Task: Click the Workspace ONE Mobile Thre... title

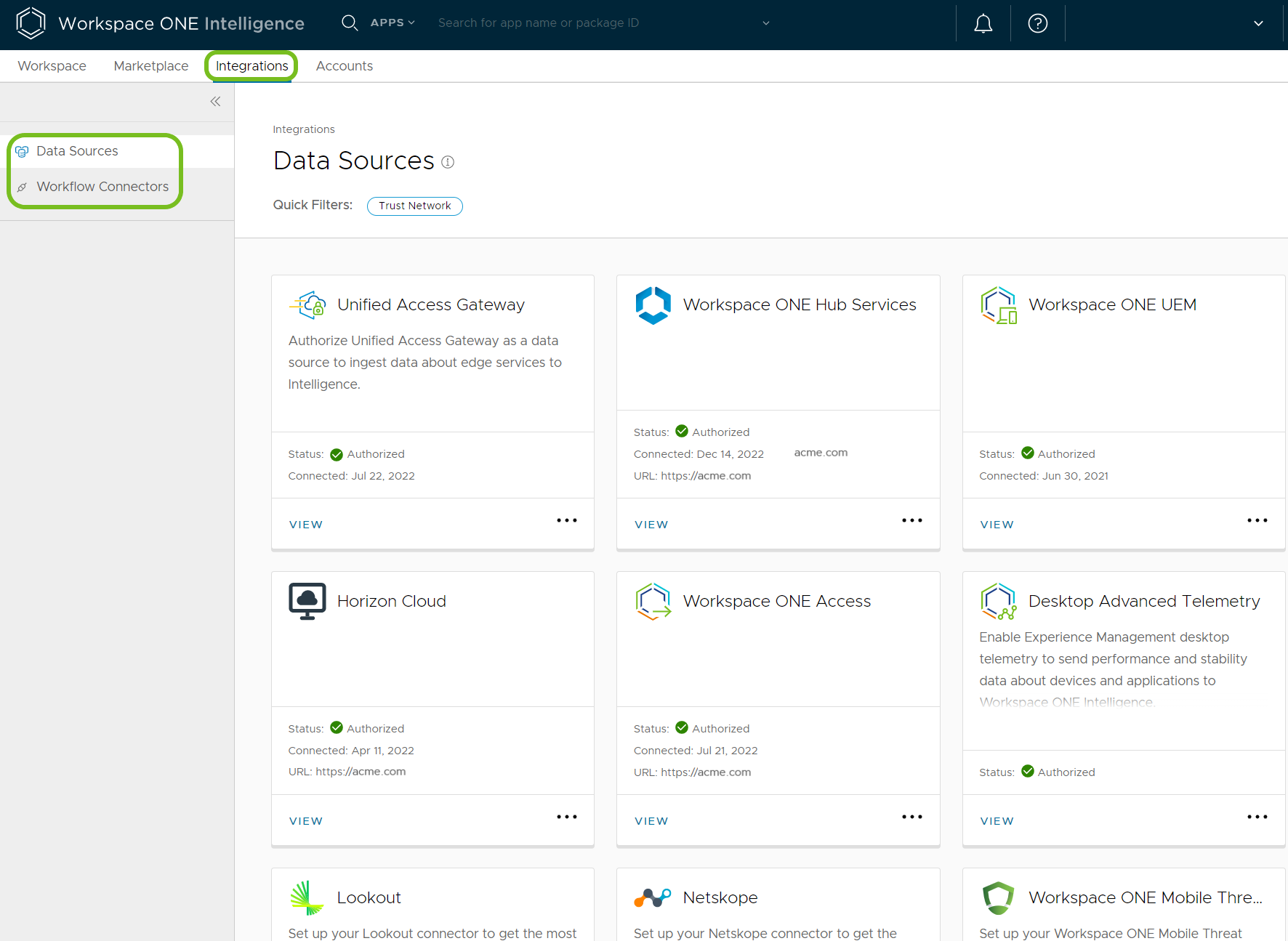Action: 1146,898
